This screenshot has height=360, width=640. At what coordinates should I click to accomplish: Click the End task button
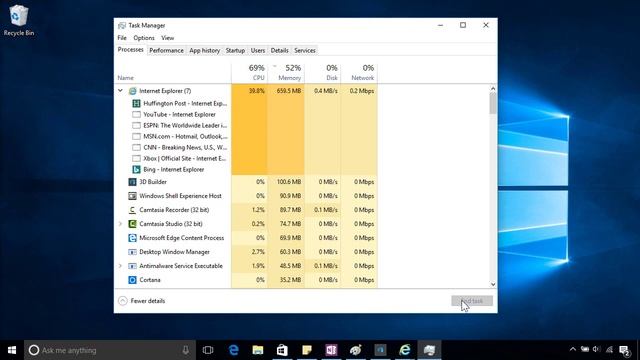click(472, 301)
